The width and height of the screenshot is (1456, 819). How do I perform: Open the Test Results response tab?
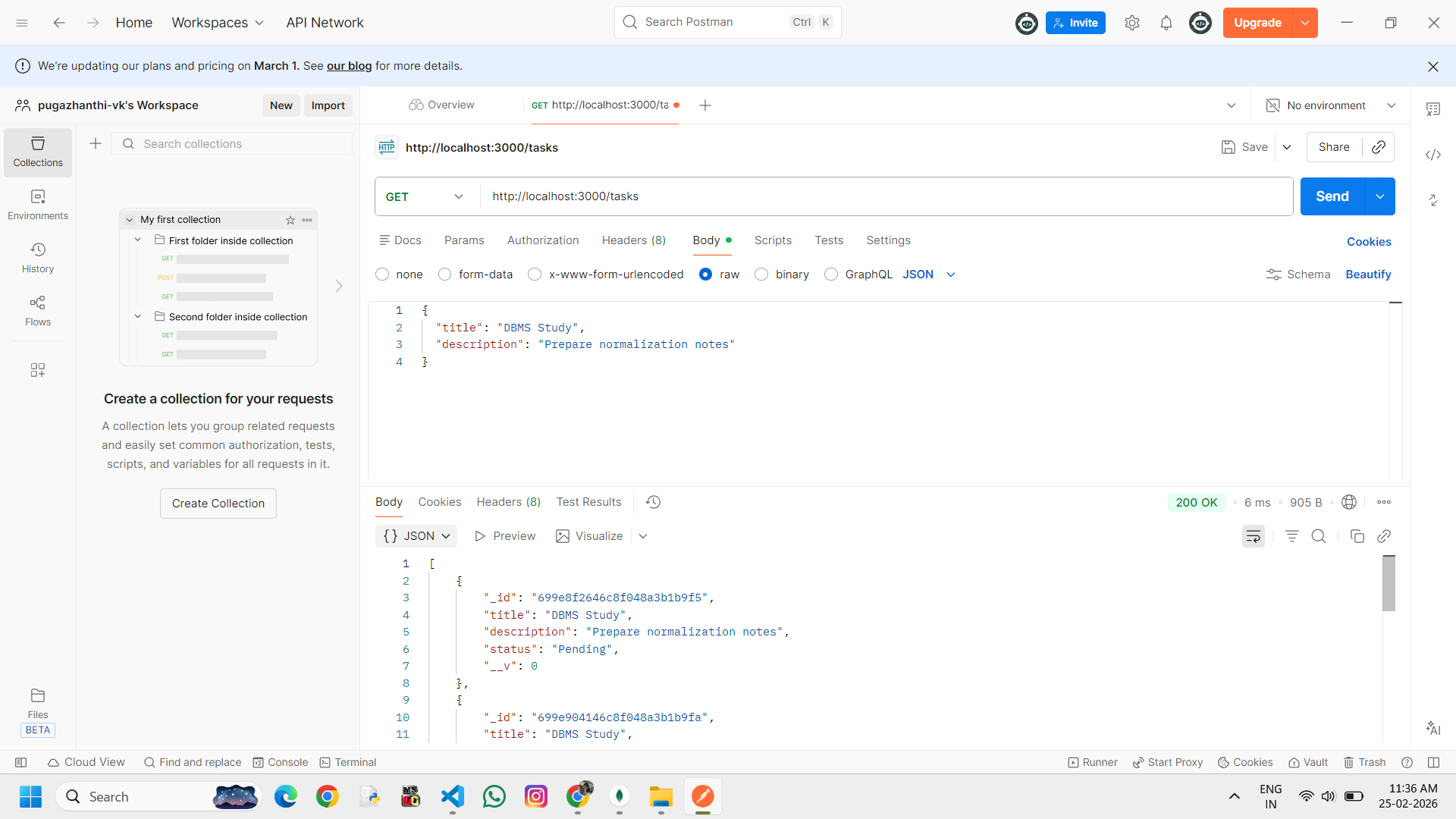[x=588, y=502]
